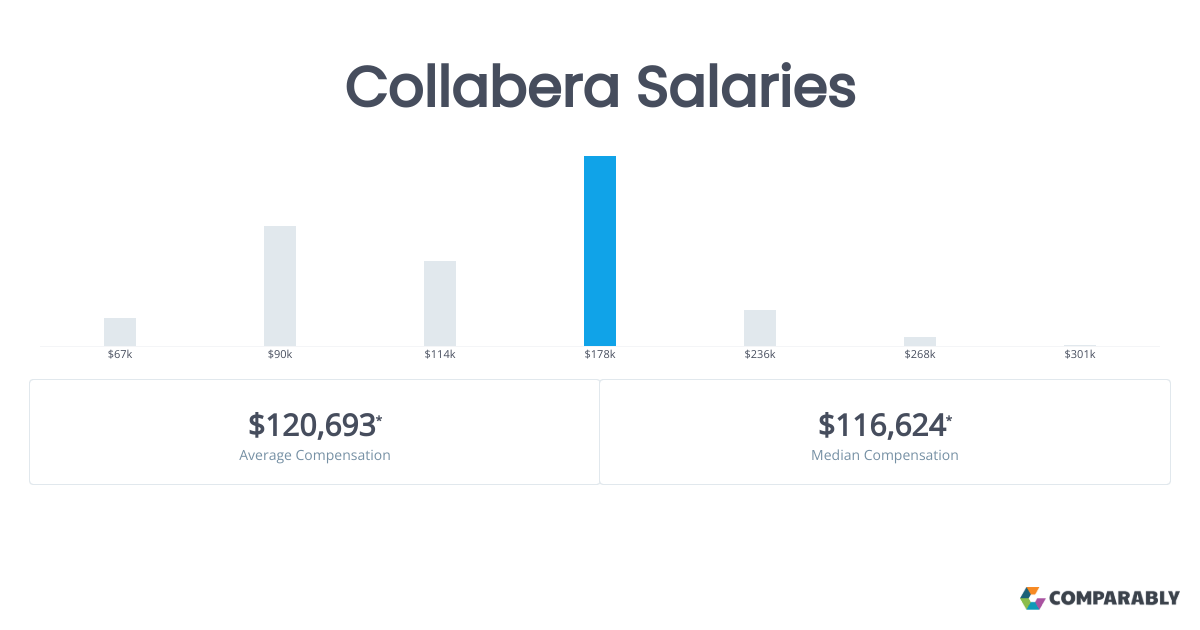Image resolution: width=1200 pixels, height=630 pixels.
Task: Select the small $268k salary bar
Action: (920, 341)
